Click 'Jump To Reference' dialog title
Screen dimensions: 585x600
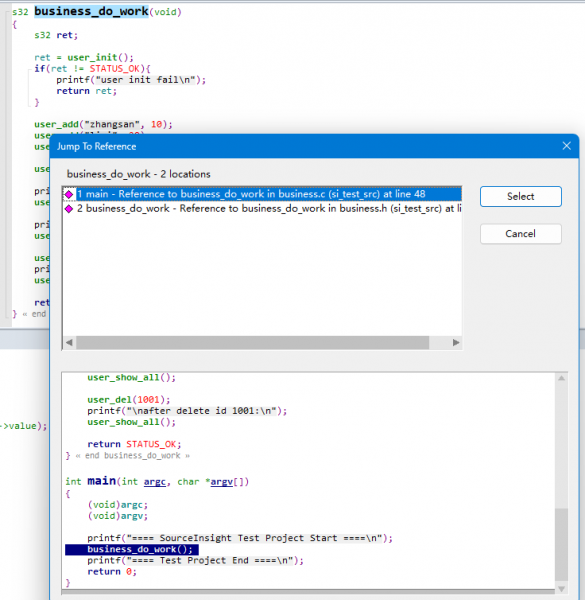click(x=96, y=147)
